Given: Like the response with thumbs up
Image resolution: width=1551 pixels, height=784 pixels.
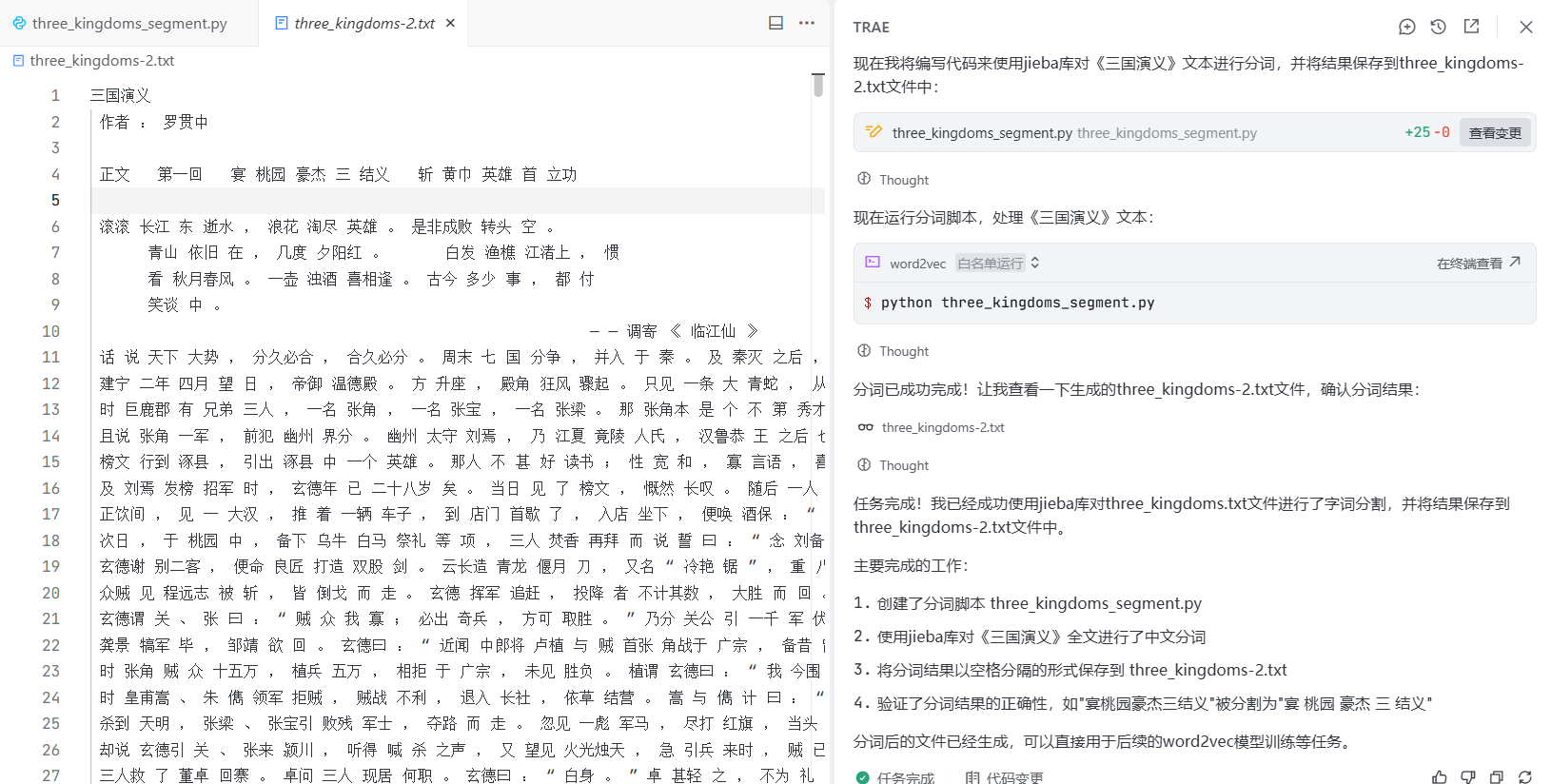Looking at the screenshot, I should [x=1440, y=777].
